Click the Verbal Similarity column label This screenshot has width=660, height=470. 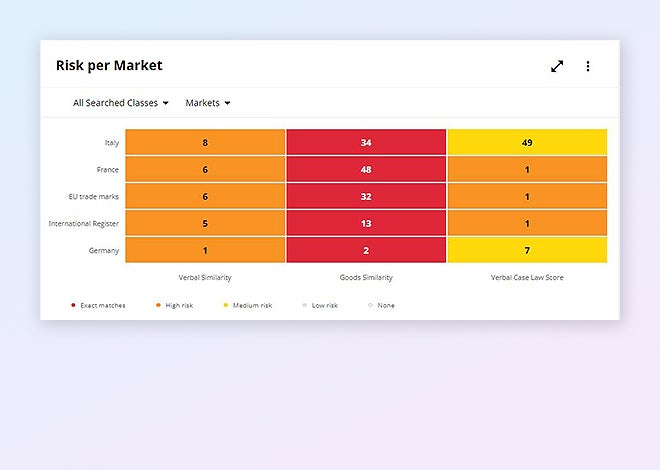pos(205,277)
